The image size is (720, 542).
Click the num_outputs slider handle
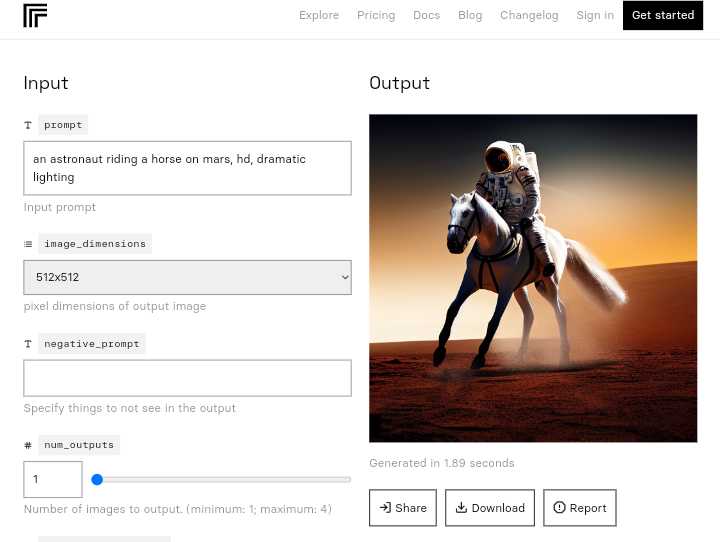97,480
